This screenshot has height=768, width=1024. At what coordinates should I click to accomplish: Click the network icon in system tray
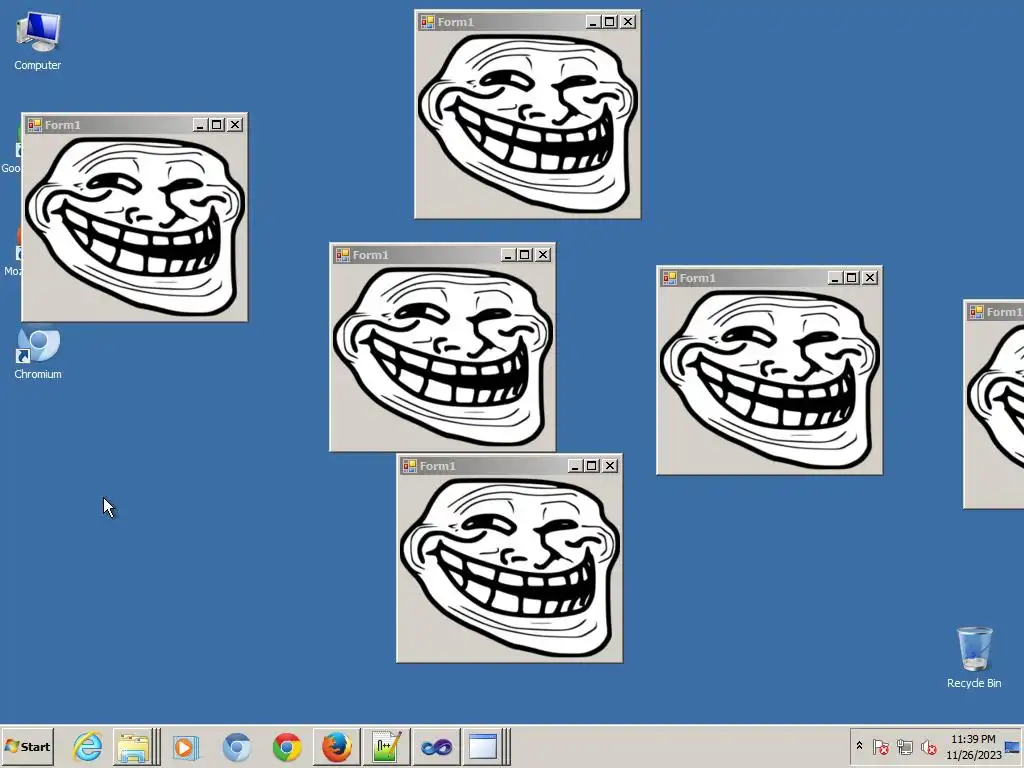click(x=904, y=746)
